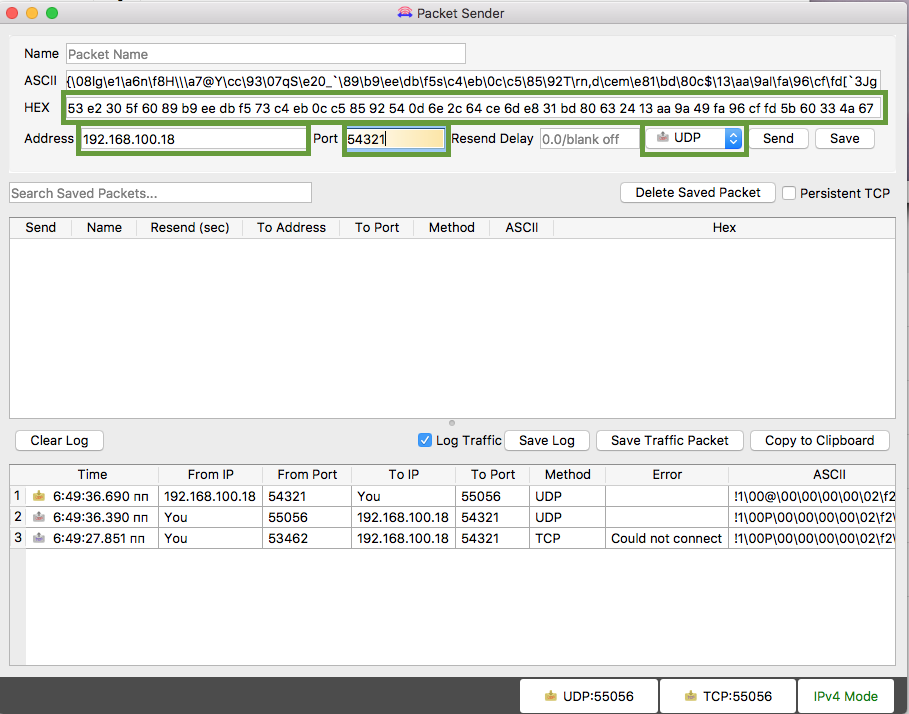The height and width of the screenshot is (714, 909).
Task: Select log row number 3 header
Action: pos(18,538)
